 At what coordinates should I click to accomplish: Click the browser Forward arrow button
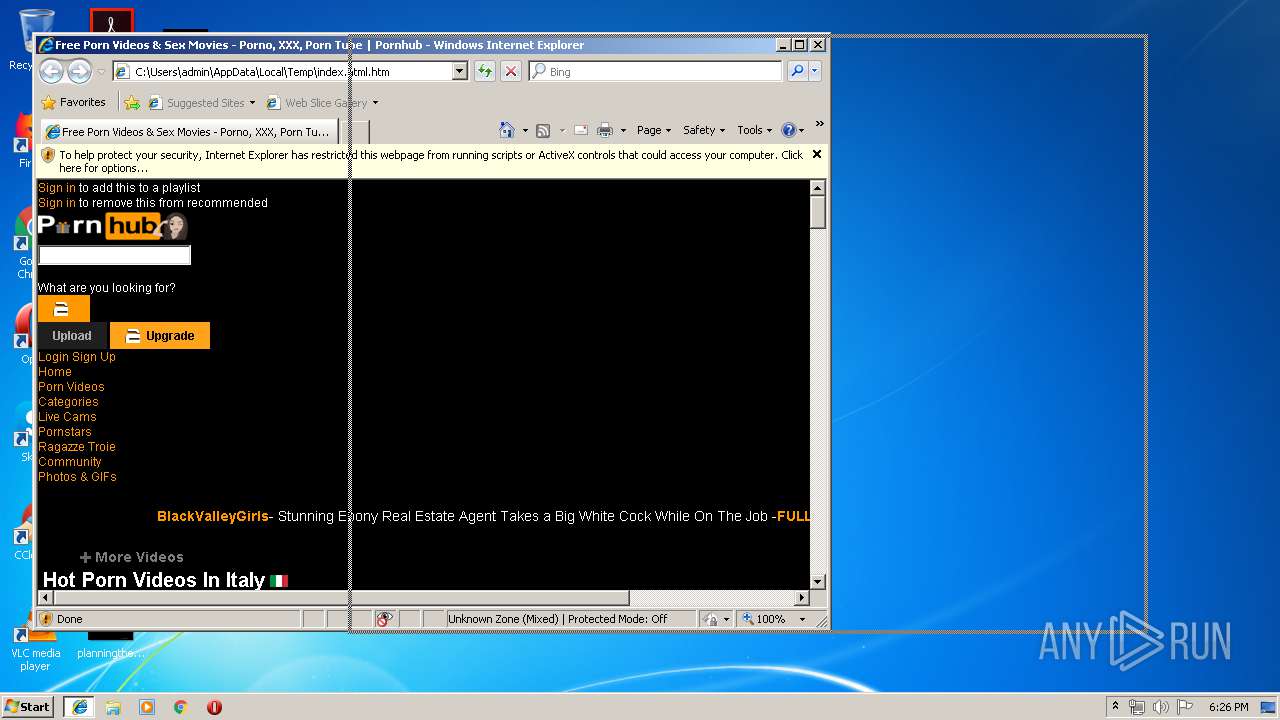[x=79, y=71]
